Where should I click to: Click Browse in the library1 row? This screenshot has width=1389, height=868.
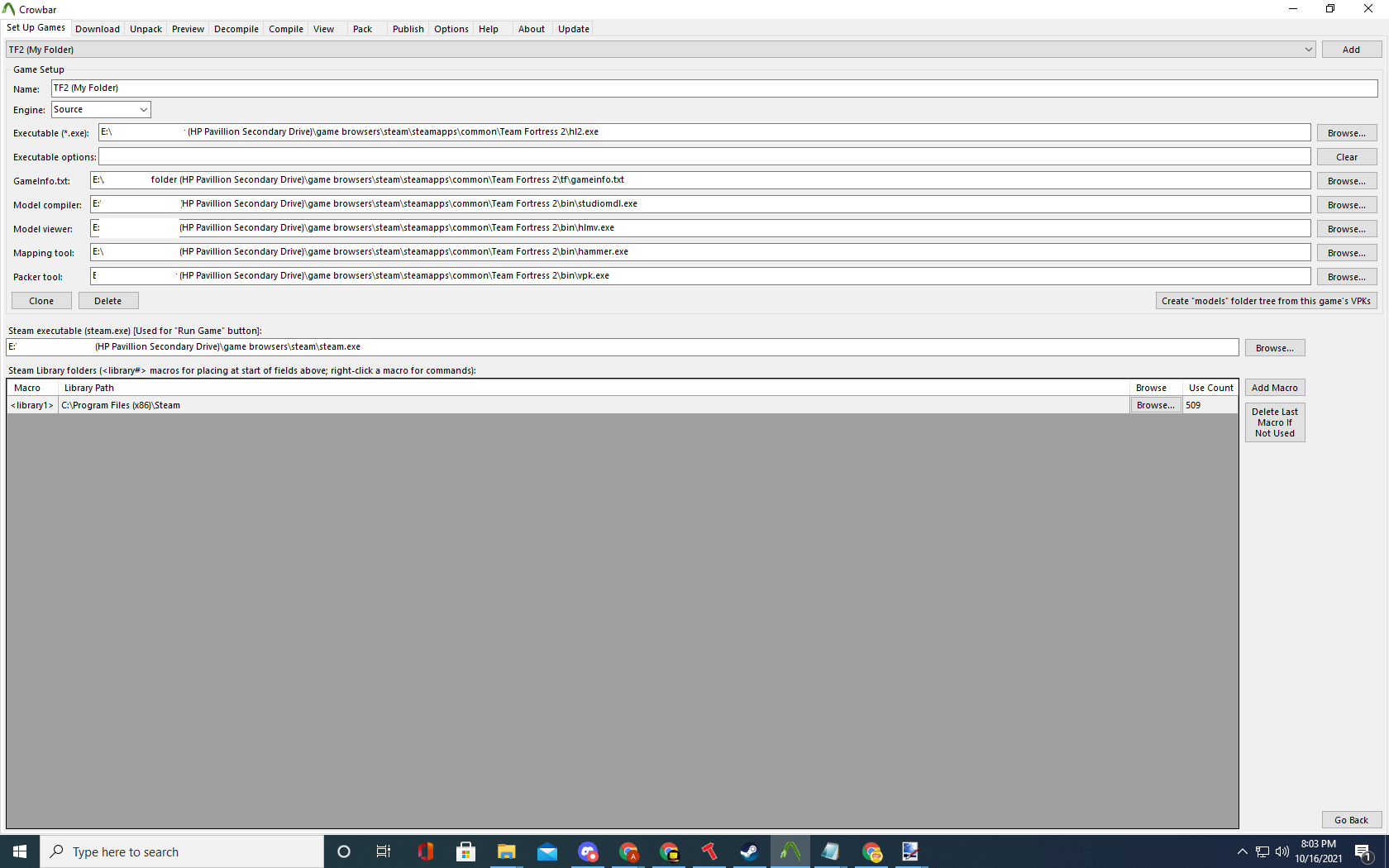coord(1156,405)
